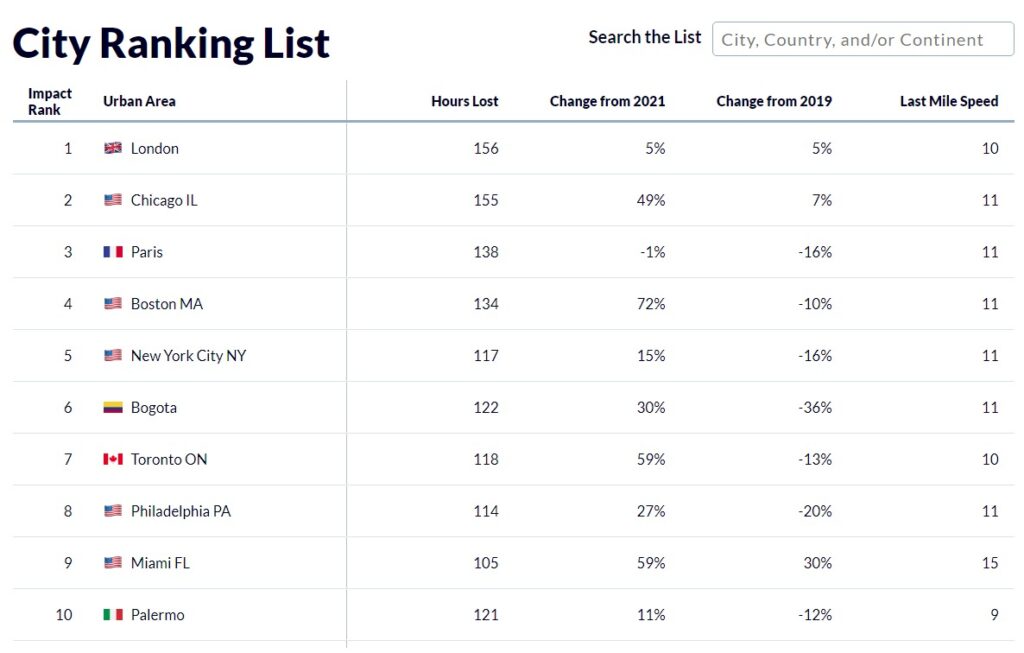Click the City Ranking List heading
Screen dimensions: 1024x653
(x=171, y=44)
